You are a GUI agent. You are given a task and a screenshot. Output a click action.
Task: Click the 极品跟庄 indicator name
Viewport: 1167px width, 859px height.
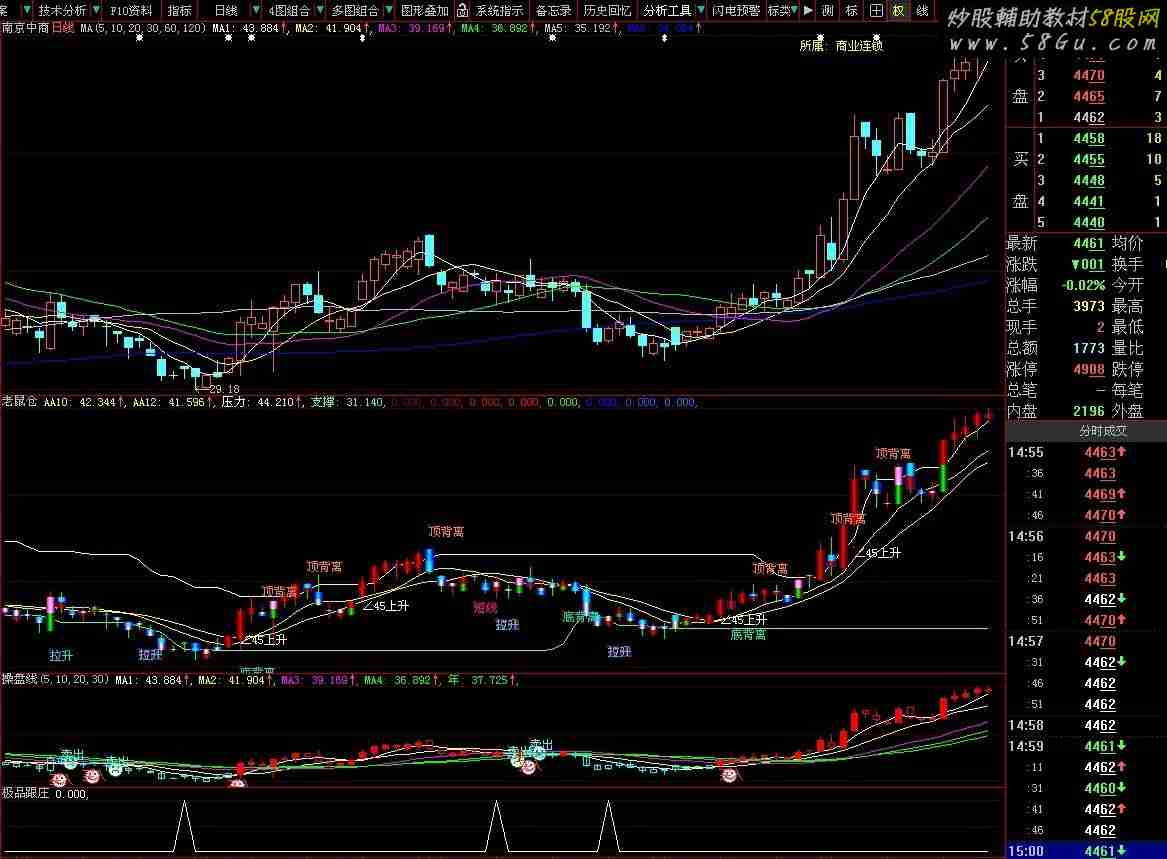pyautogui.click(x=25, y=793)
